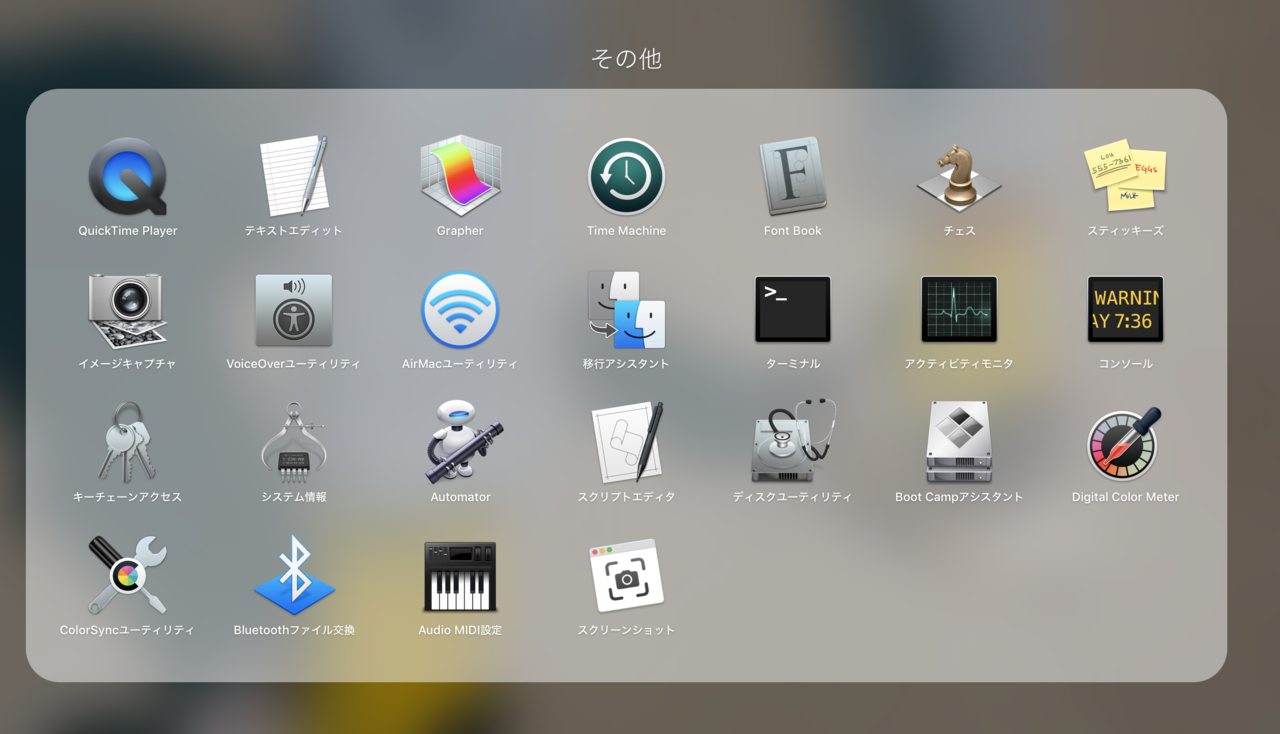The image size is (1280, 734).
Task: Click the "Font Book" label text
Action: click(793, 231)
